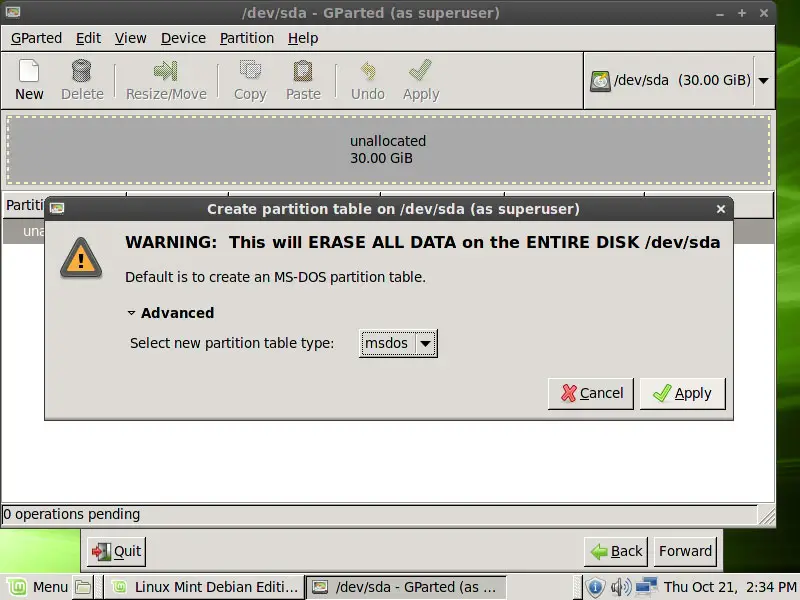Click the clock showing Thu Oct 21
This screenshot has width=800, height=600.
tap(730, 587)
